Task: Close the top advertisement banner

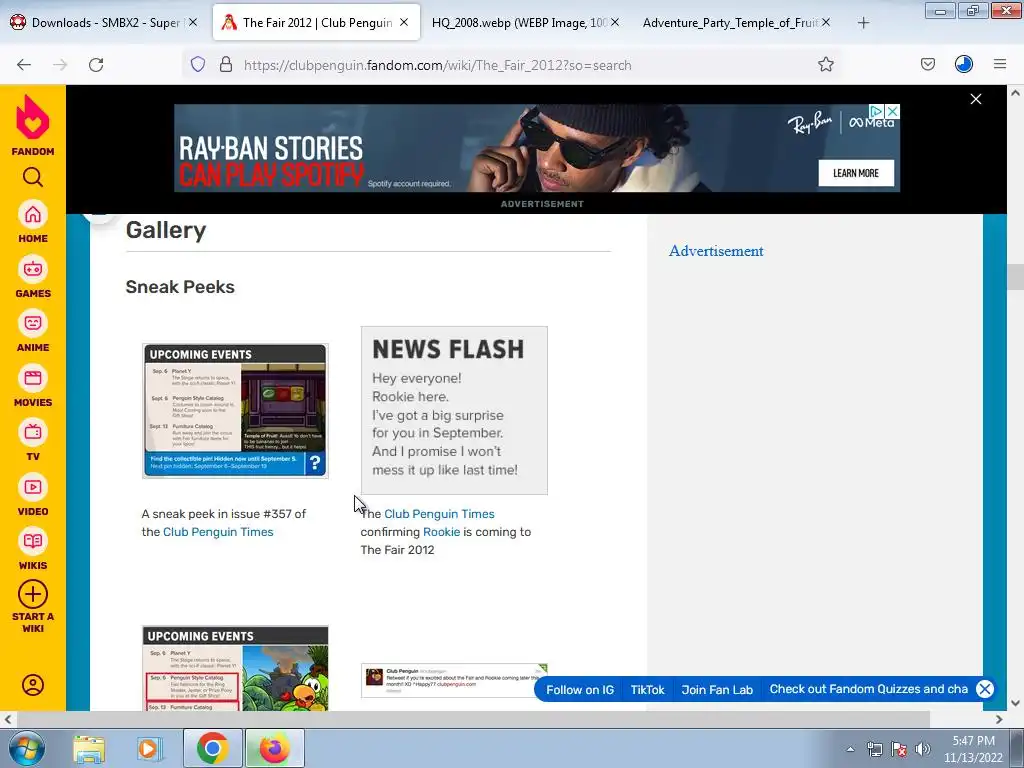Action: click(x=976, y=99)
